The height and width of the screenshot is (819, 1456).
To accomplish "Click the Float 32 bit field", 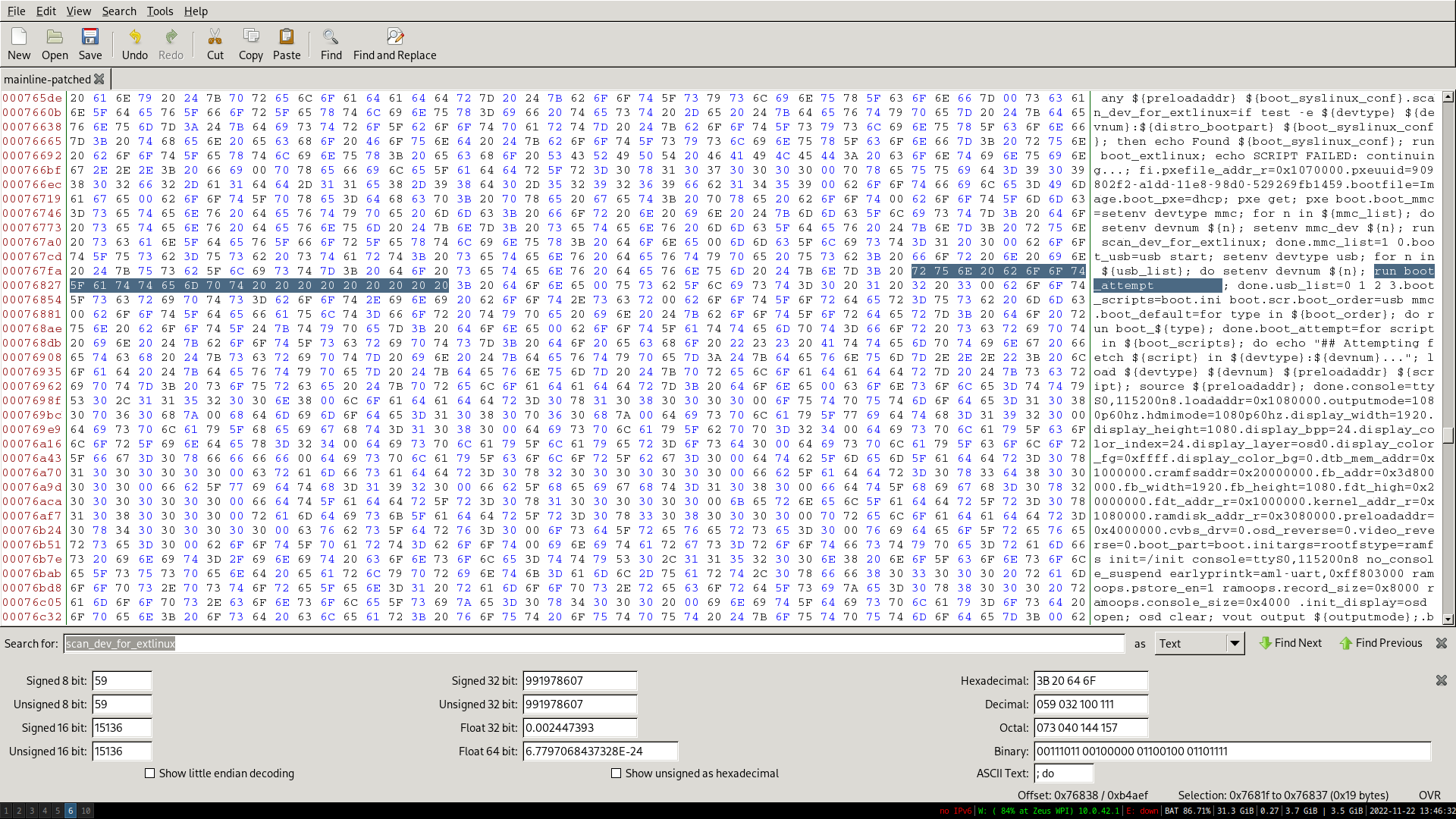I will (580, 728).
